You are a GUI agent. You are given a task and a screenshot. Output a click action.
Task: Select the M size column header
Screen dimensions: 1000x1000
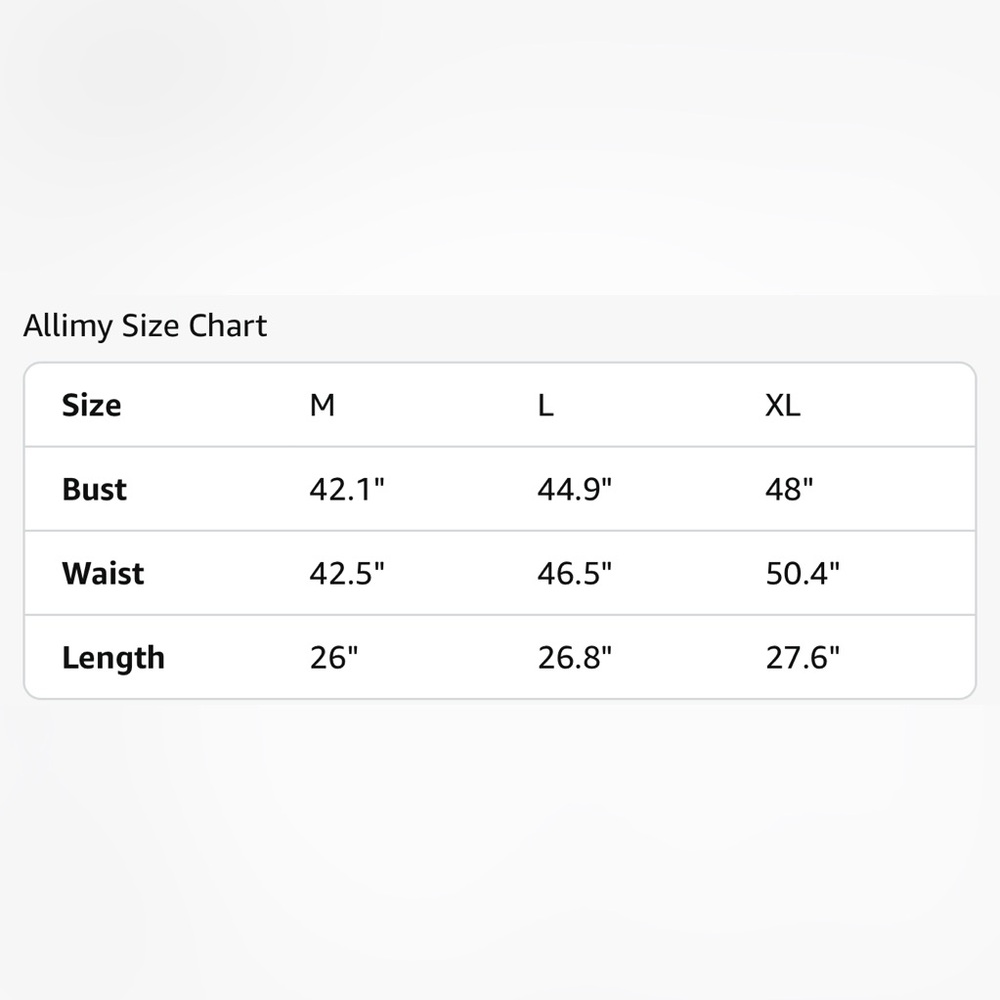322,405
